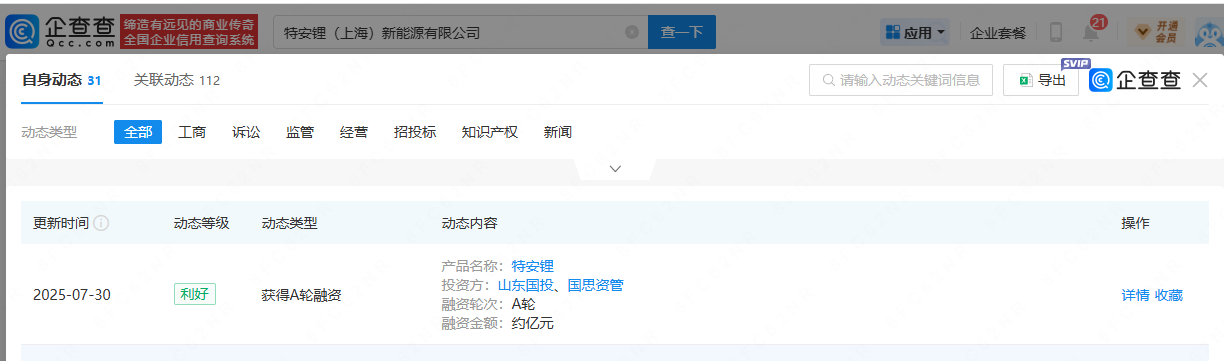Open the Qcc.com logo home link
Screen dimensions: 1224x361
coord(60,32)
